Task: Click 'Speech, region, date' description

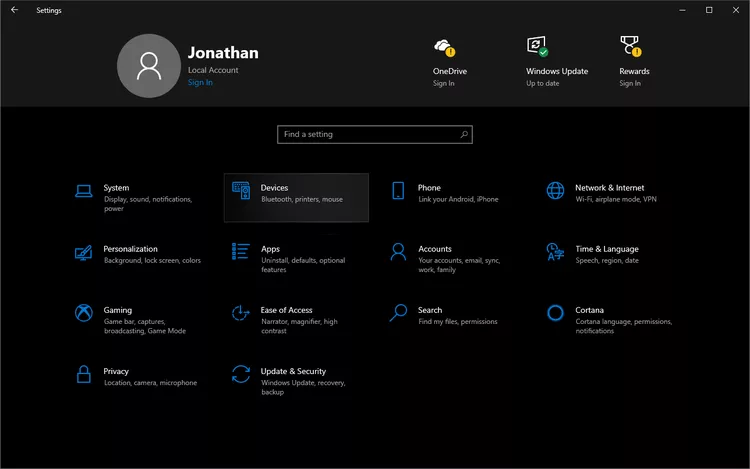Action: [607, 261]
